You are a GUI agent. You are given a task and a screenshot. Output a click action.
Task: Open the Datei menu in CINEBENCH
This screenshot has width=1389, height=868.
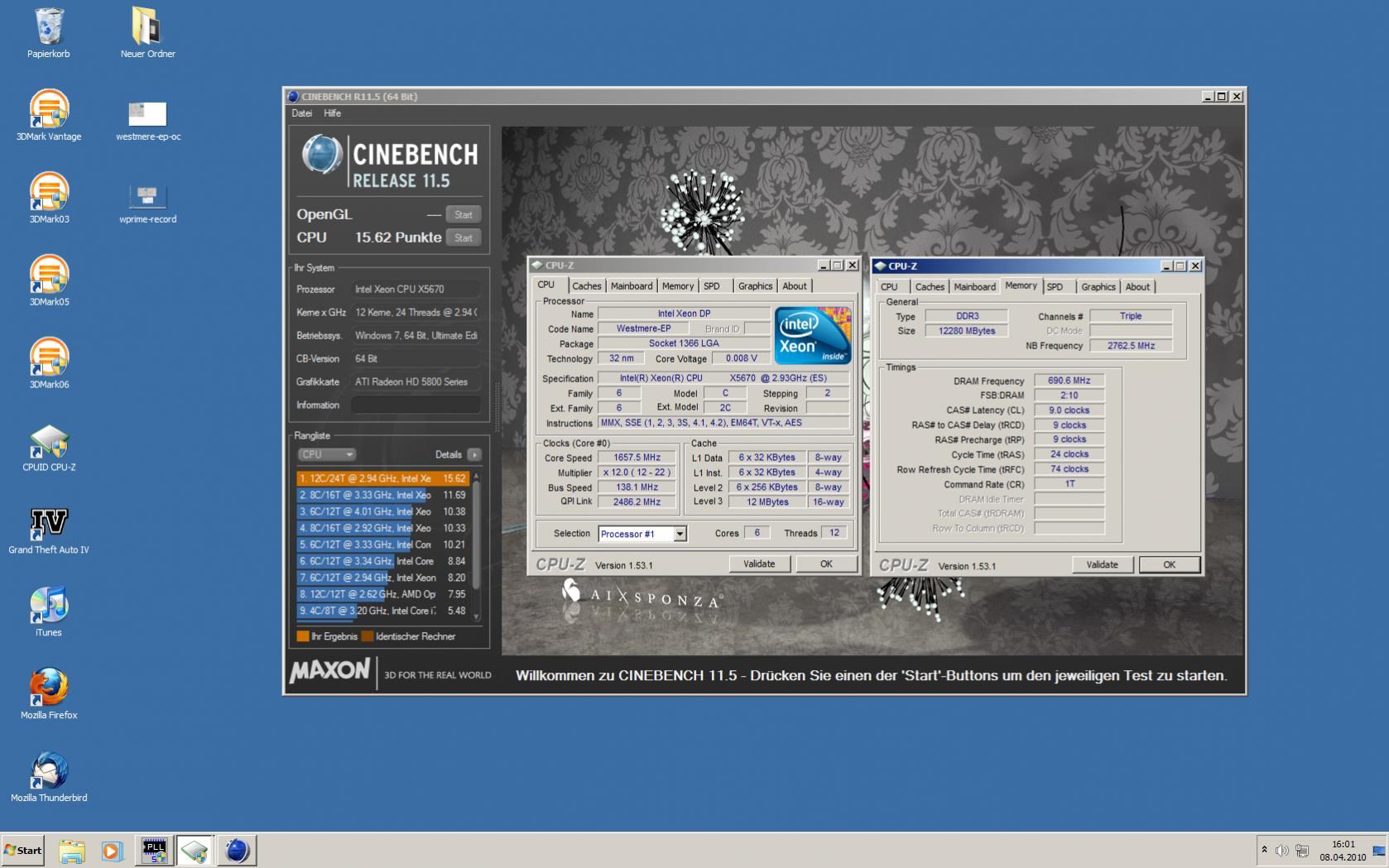click(301, 113)
